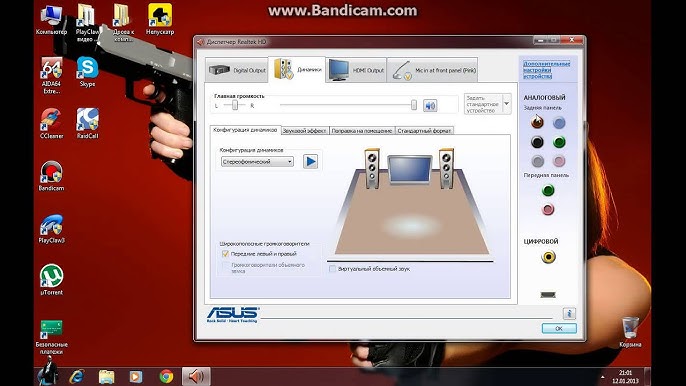Click the left speaker in room diagram
The width and height of the screenshot is (686, 386).
(372, 169)
